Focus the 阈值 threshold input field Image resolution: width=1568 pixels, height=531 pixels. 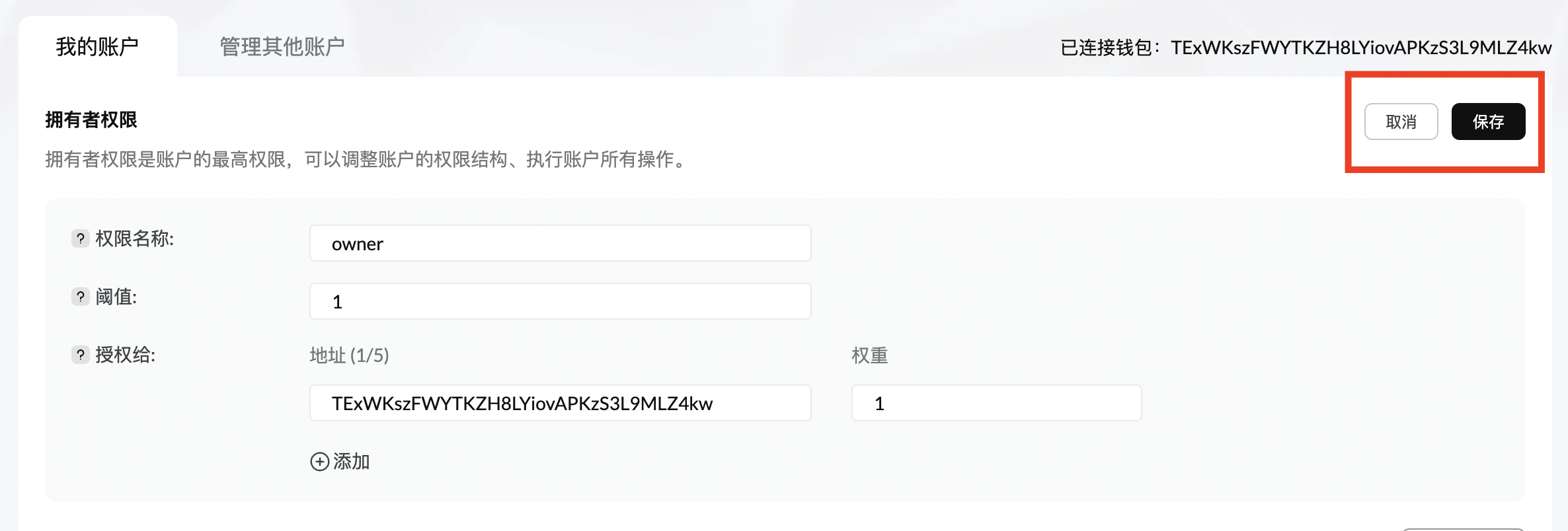[561, 301]
